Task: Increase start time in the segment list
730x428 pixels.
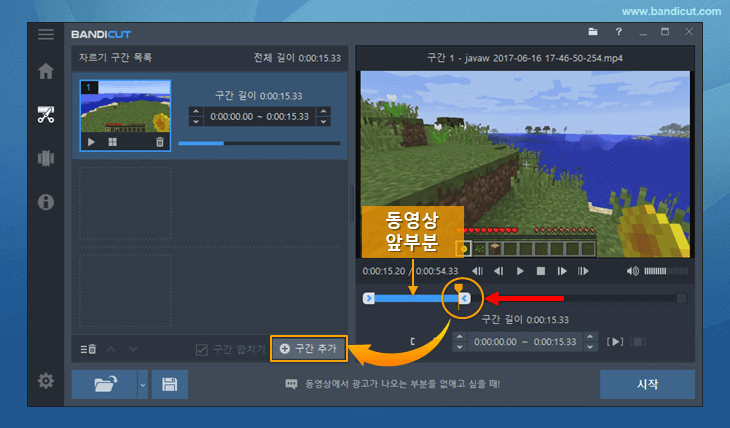Action: tap(196, 111)
